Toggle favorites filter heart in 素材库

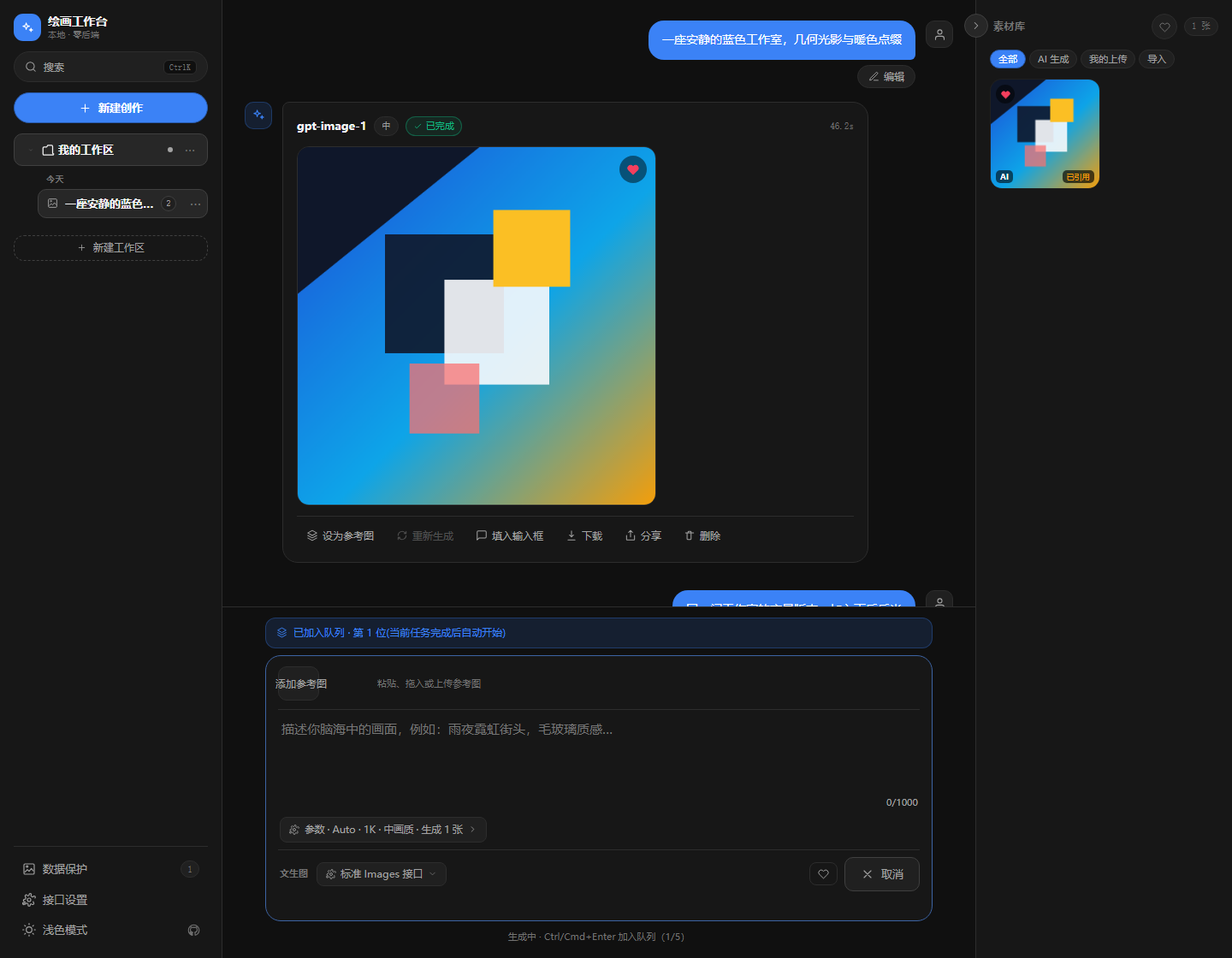1164,27
